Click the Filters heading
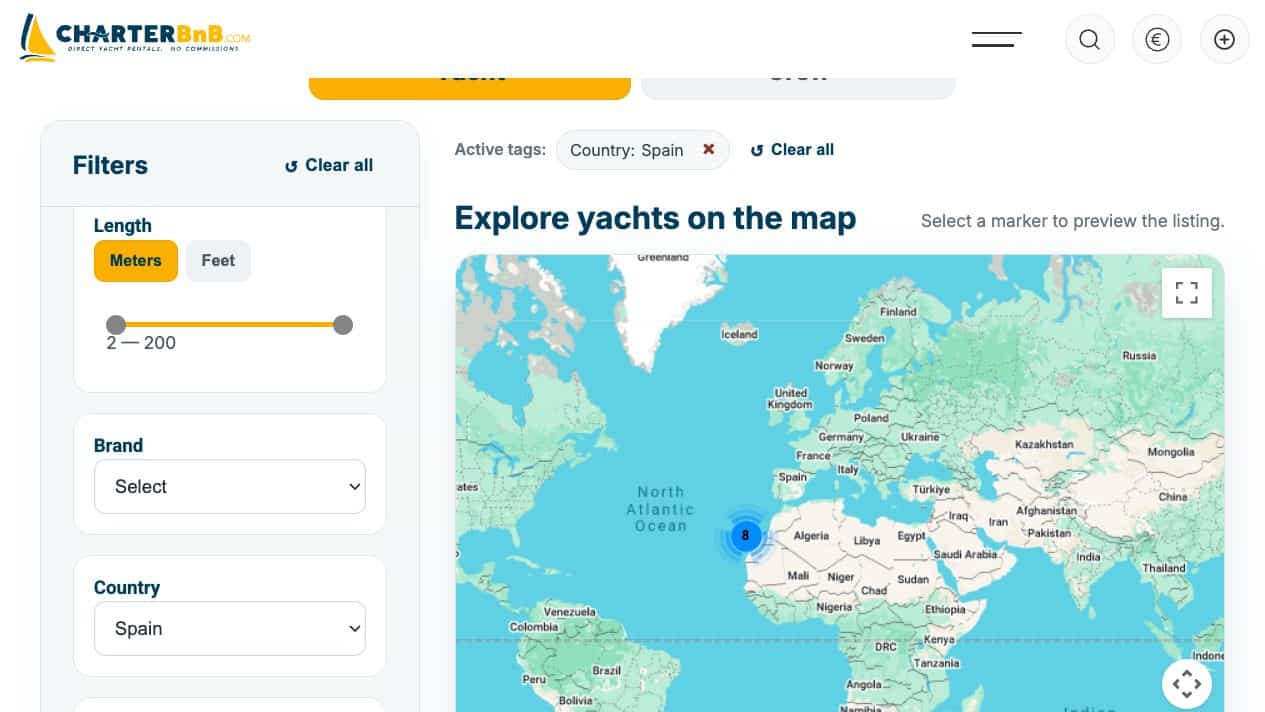 [110, 166]
